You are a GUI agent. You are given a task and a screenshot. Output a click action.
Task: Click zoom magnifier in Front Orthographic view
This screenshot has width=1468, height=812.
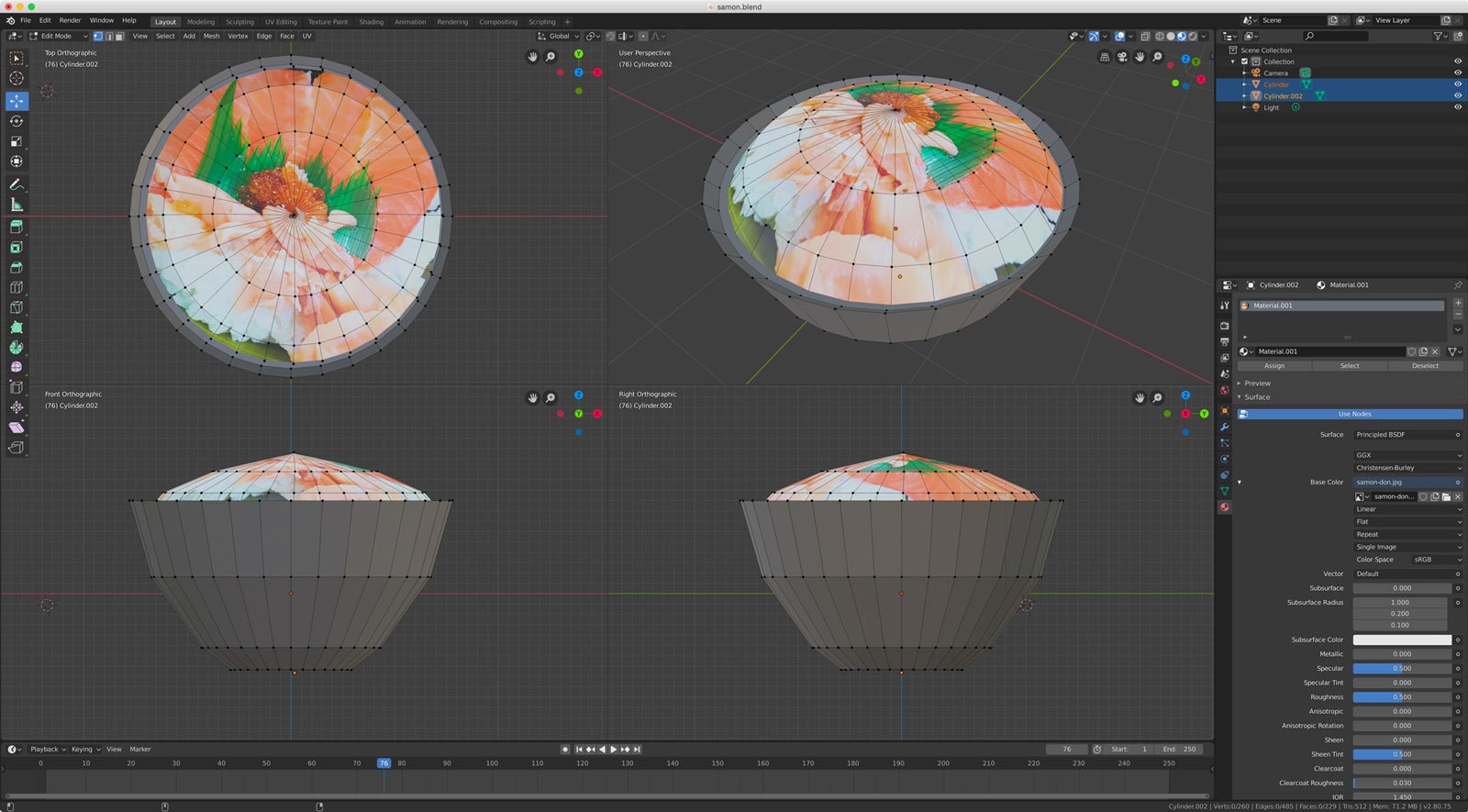point(550,398)
